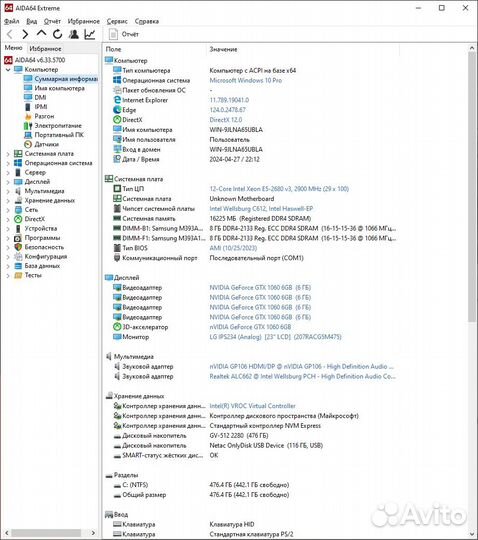This screenshot has height=540, width=478.
Task: Click the Монитор row icon
Action: coord(117,337)
